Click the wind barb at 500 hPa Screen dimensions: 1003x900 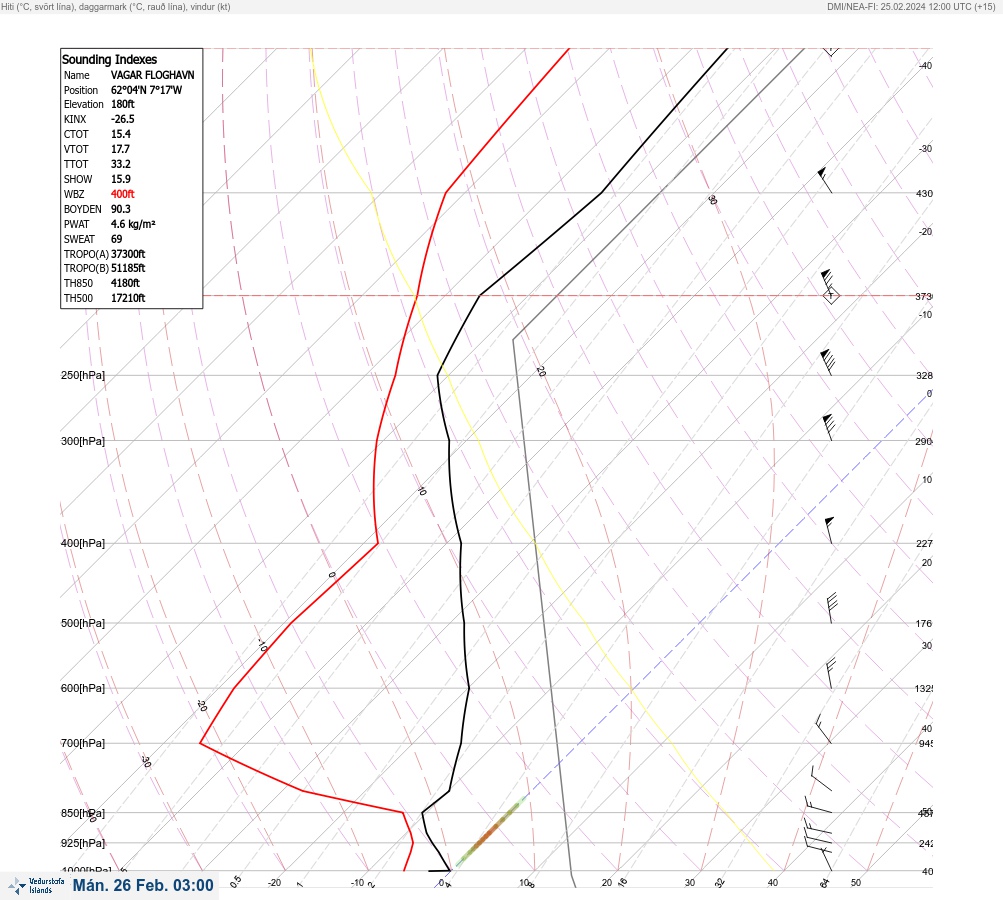[x=832, y=608]
